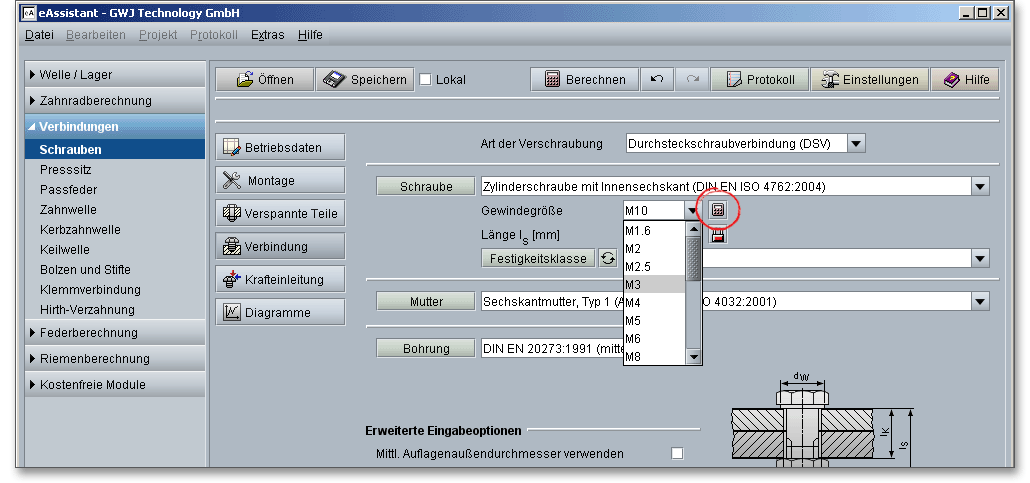Expand the Zylinderschraube type dropdown

click(x=980, y=186)
